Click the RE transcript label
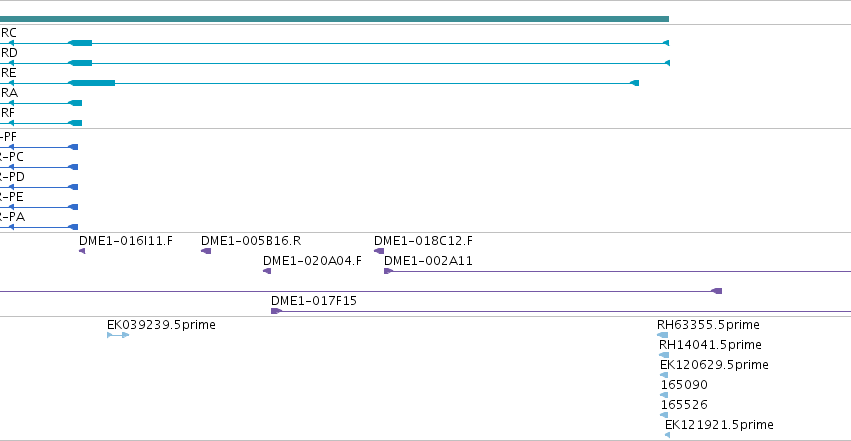Screen dimensions: 851x441 point(9,73)
